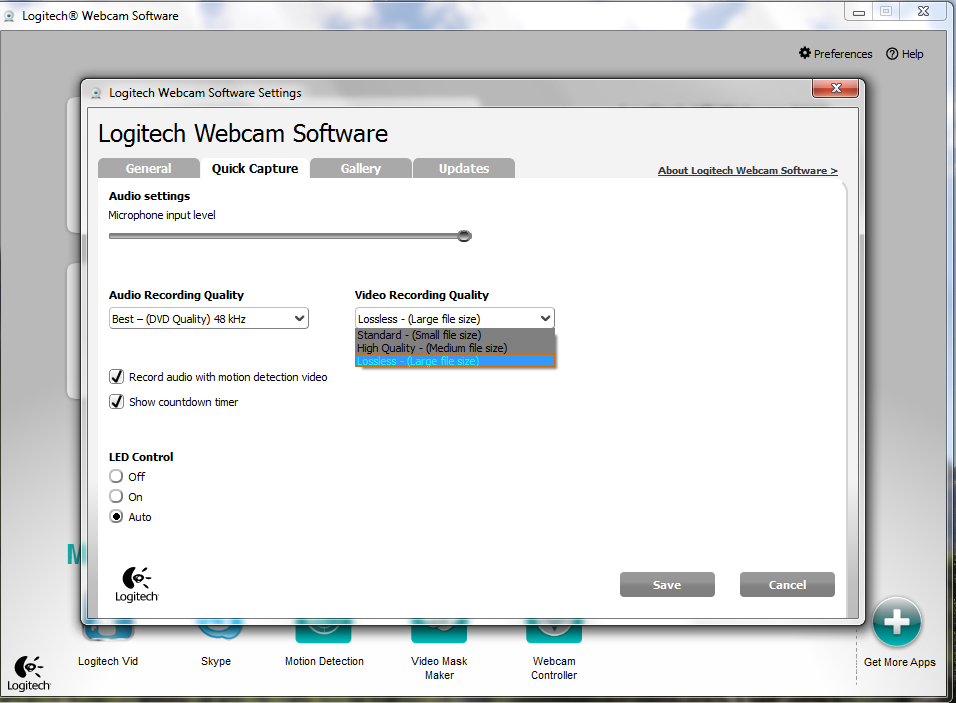The width and height of the screenshot is (956, 703).
Task: Switch to the General tab
Action: point(148,169)
